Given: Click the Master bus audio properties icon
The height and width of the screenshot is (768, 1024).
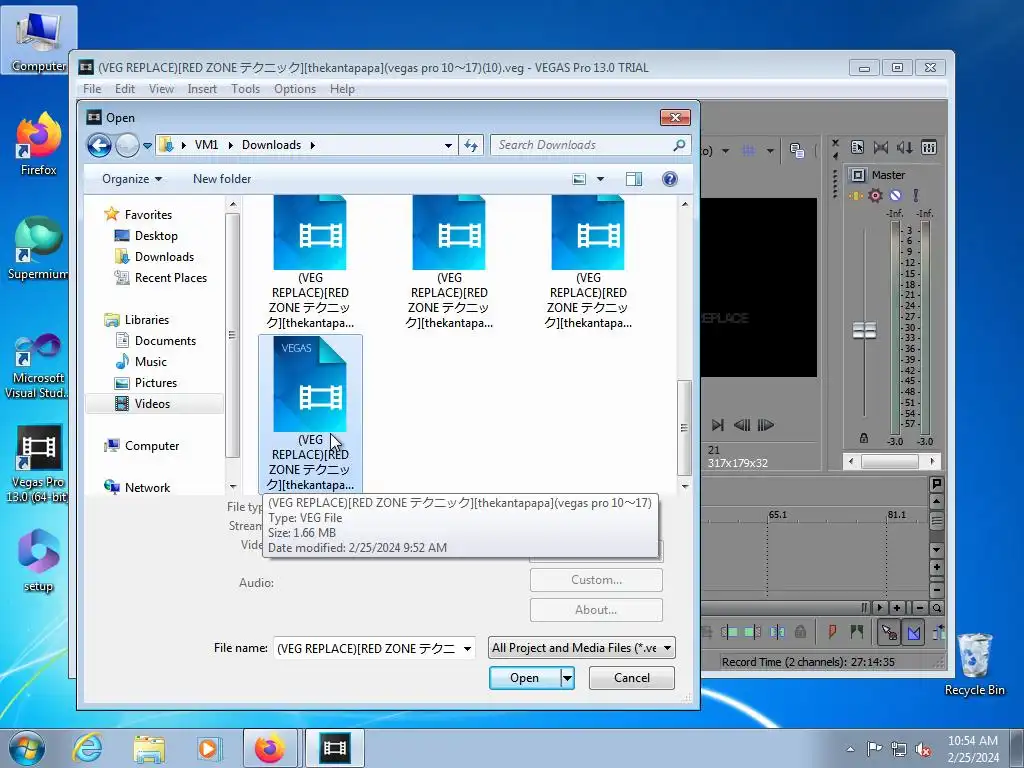Looking at the screenshot, I should point(857,148).
